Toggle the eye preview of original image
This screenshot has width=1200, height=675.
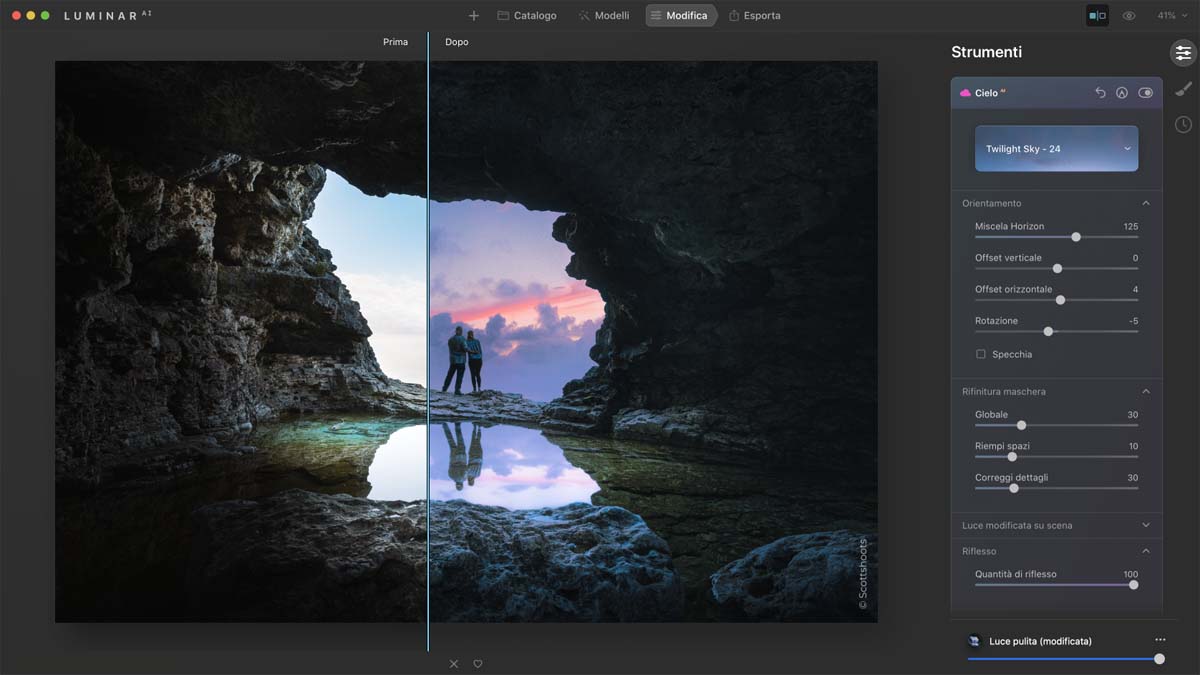coord(1129,16)
